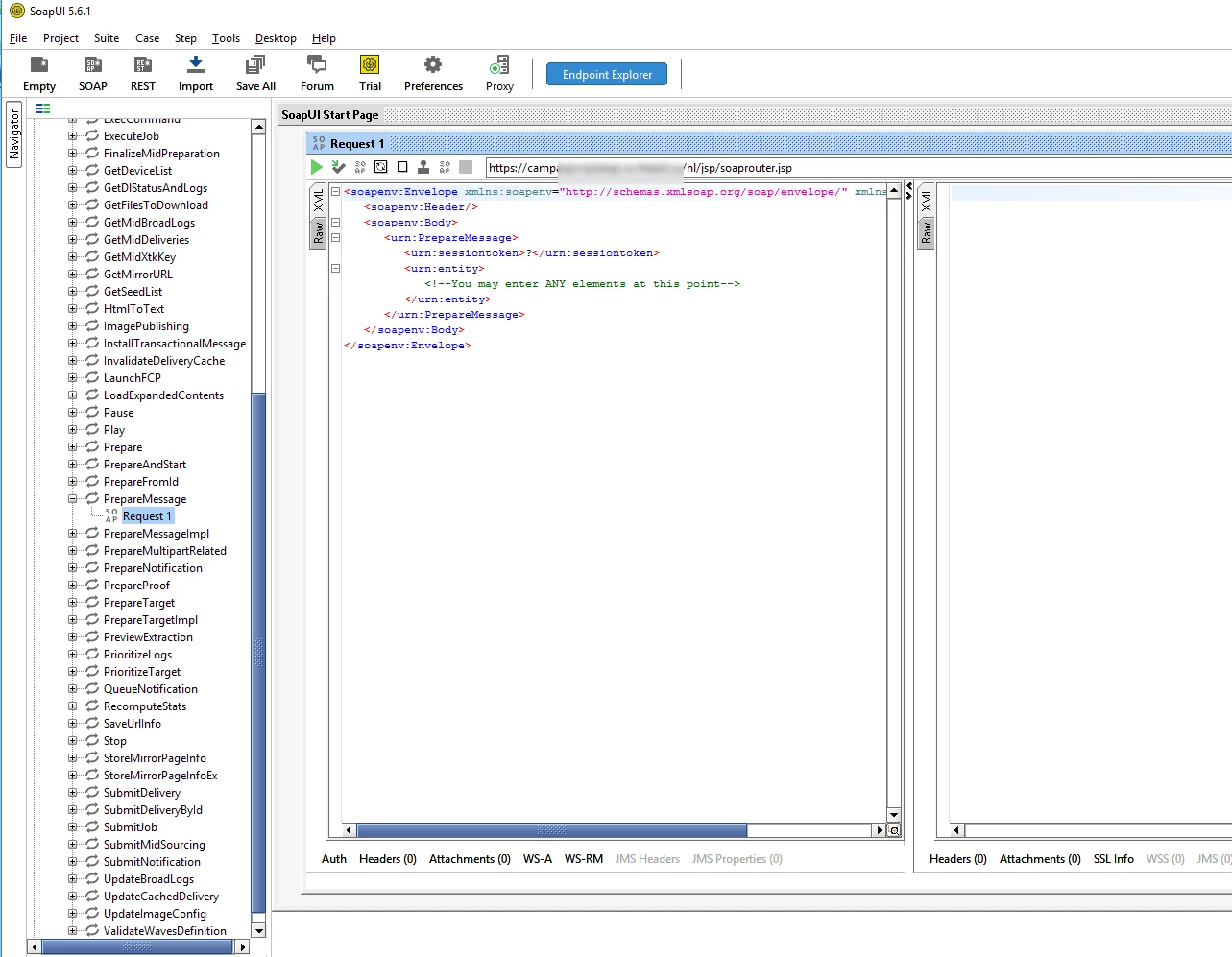The width and height of the screenshot is (1232, 957).
Task: Expand the LaunchFCP tree node
Action: click(72, 378)
